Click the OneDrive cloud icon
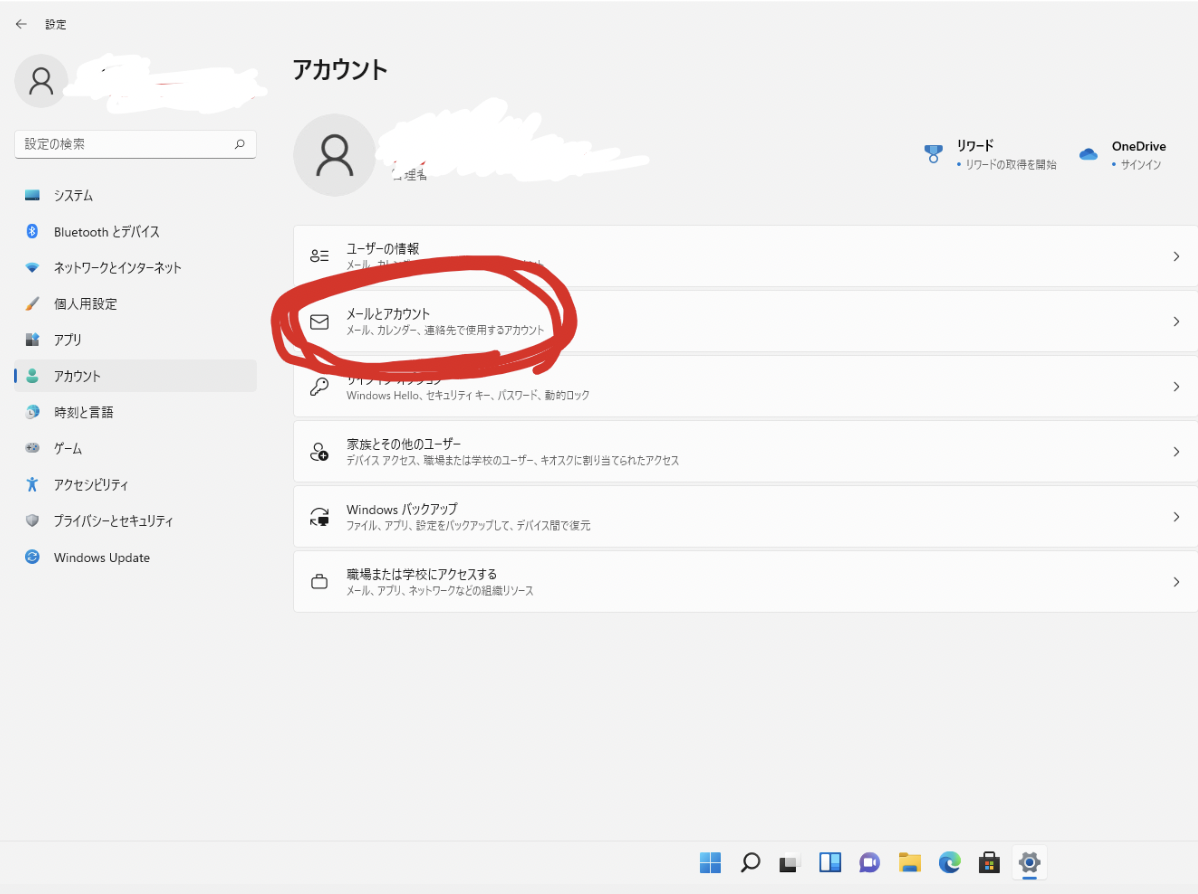Viewport: 1198px width, 894px height. (x=1088, y=154)
